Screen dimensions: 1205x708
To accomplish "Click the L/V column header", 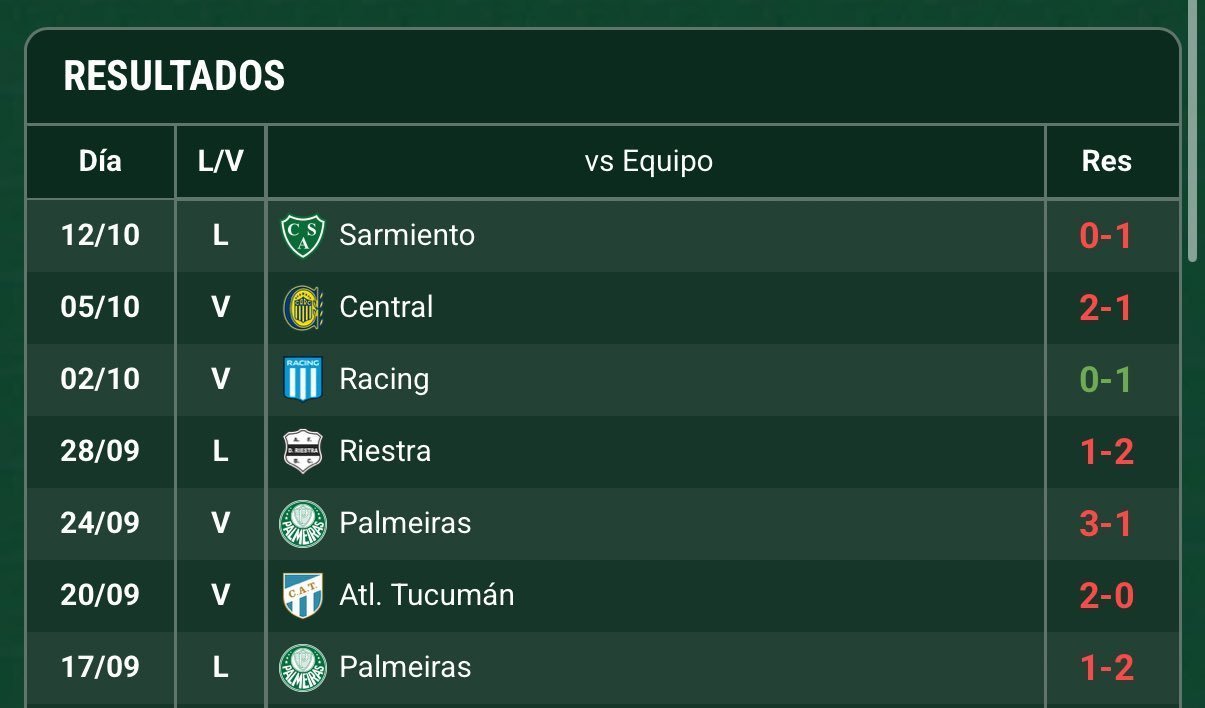I will (x=221, y=161).
